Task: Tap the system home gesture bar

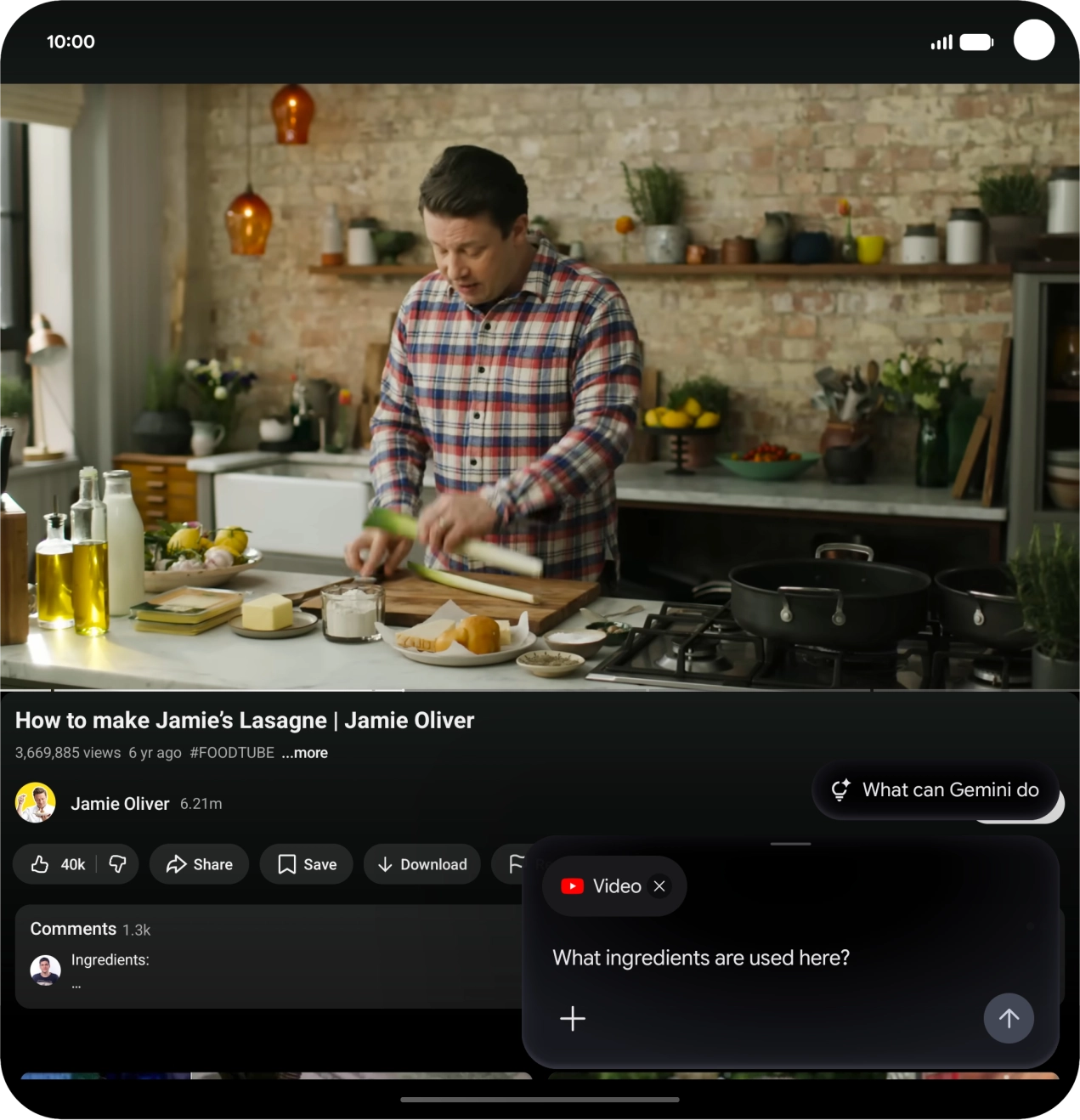Action: click(540, 1099)
